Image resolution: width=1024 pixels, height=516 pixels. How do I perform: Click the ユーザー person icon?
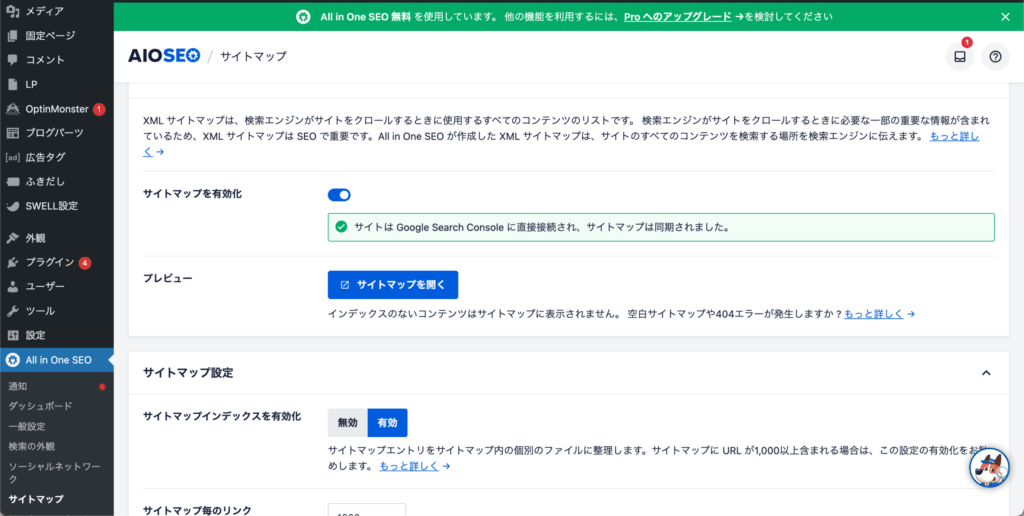(12, 287)
